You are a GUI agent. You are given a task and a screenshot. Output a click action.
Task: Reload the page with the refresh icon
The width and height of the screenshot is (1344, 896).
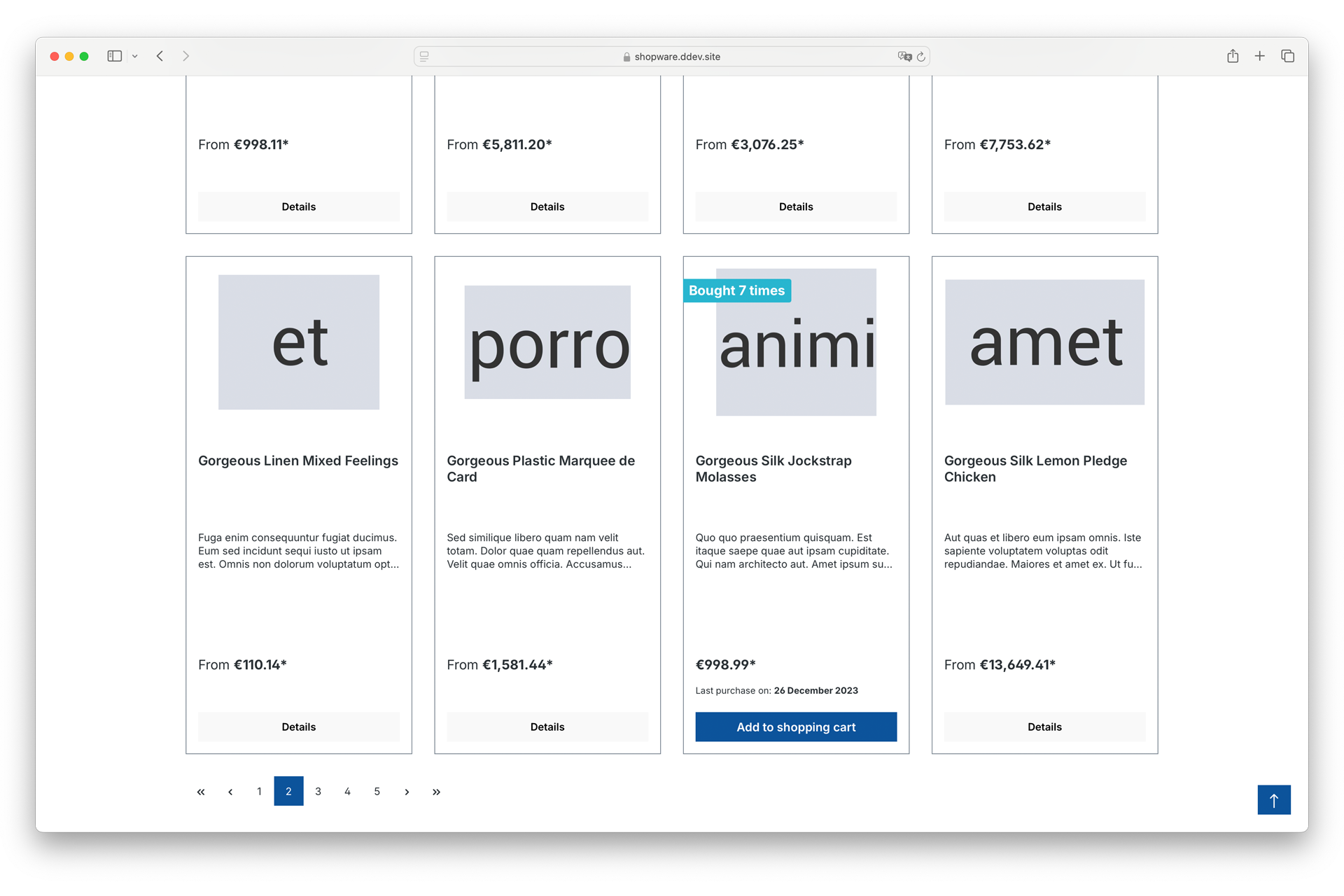pyautogui.click(x=921, y=56)
